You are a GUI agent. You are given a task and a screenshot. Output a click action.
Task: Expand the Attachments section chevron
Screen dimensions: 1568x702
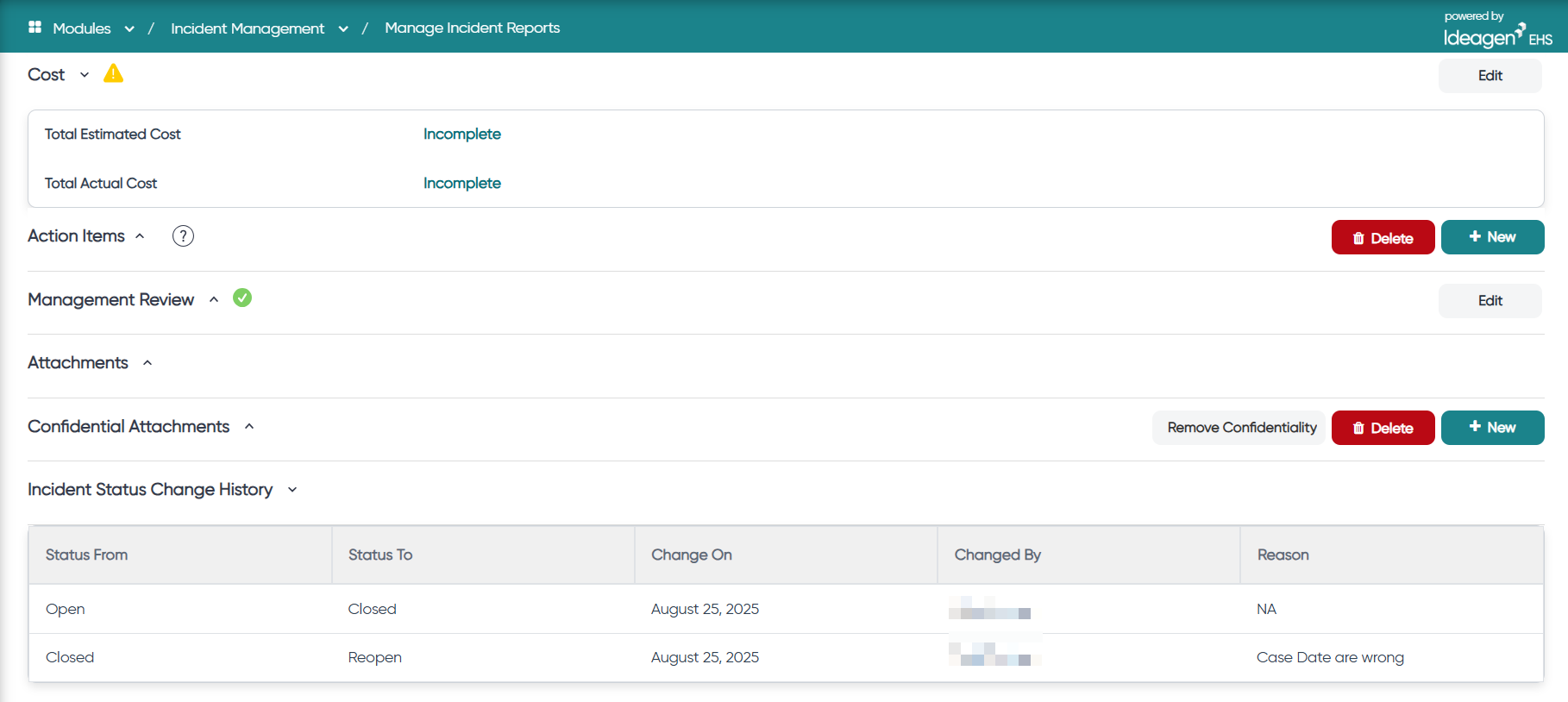click(x=147, y=363)
